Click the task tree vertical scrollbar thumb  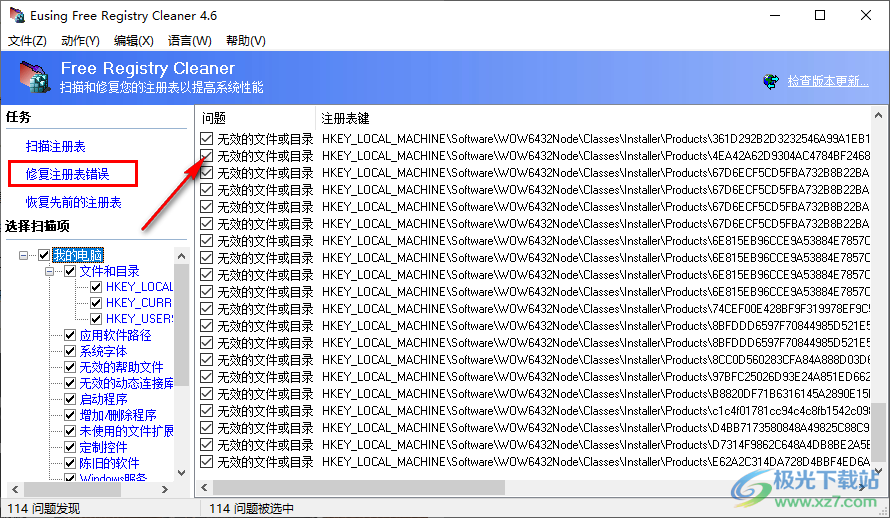tap(182, 325)
